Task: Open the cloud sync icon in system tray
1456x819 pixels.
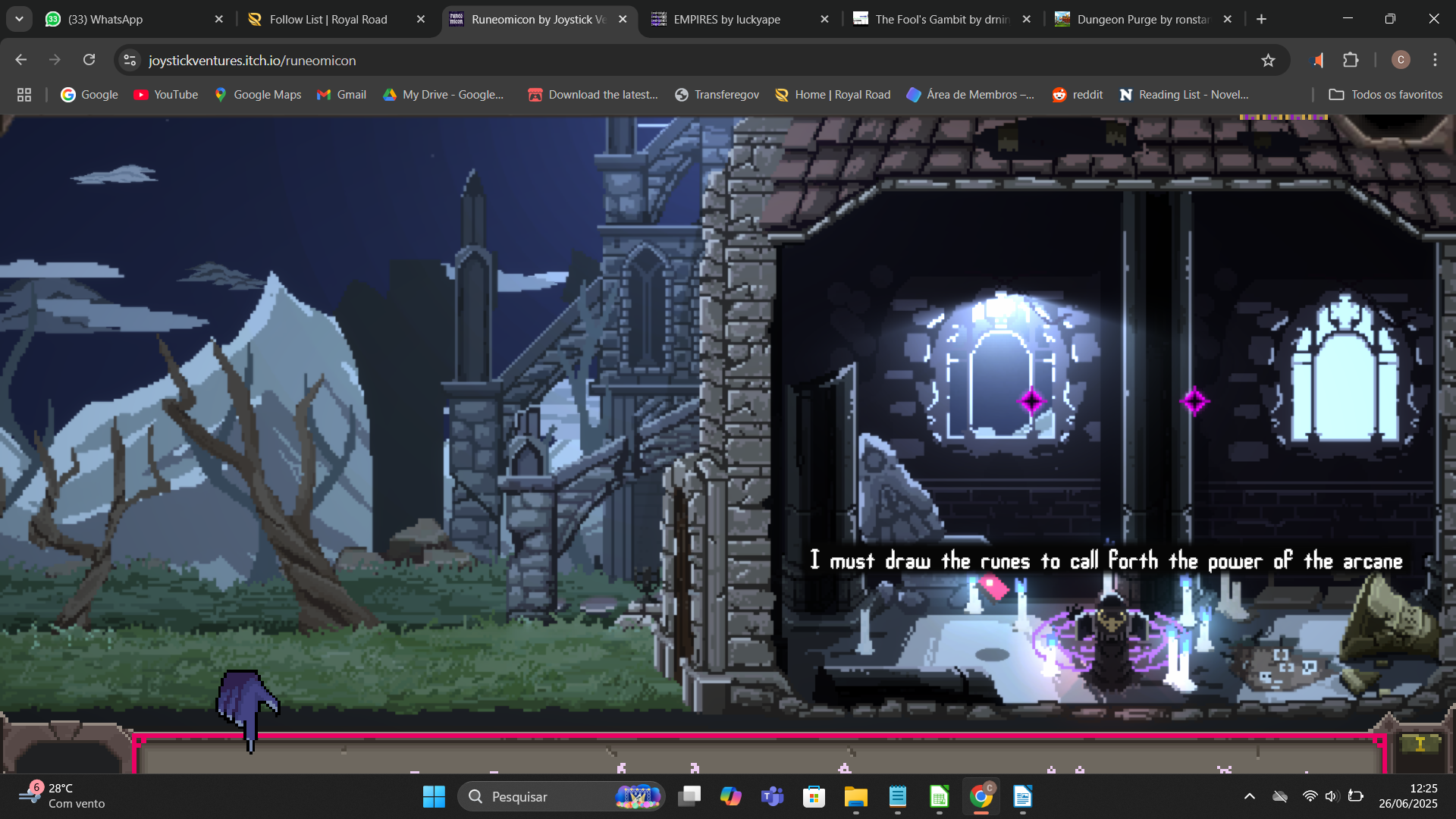Action: click(x=1280, y=797)
